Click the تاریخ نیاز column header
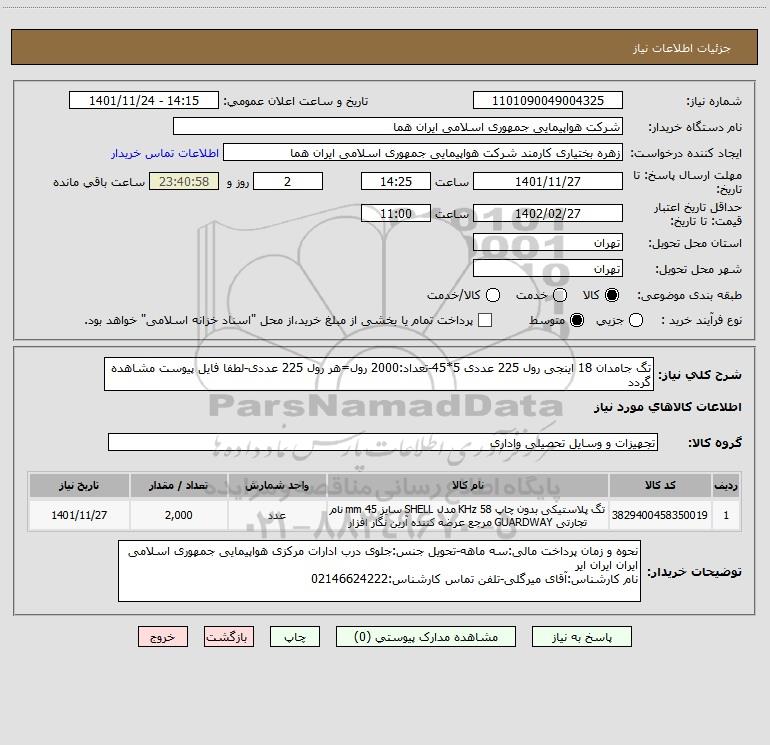This screenshot has height=745, width=770. point(79,486)
